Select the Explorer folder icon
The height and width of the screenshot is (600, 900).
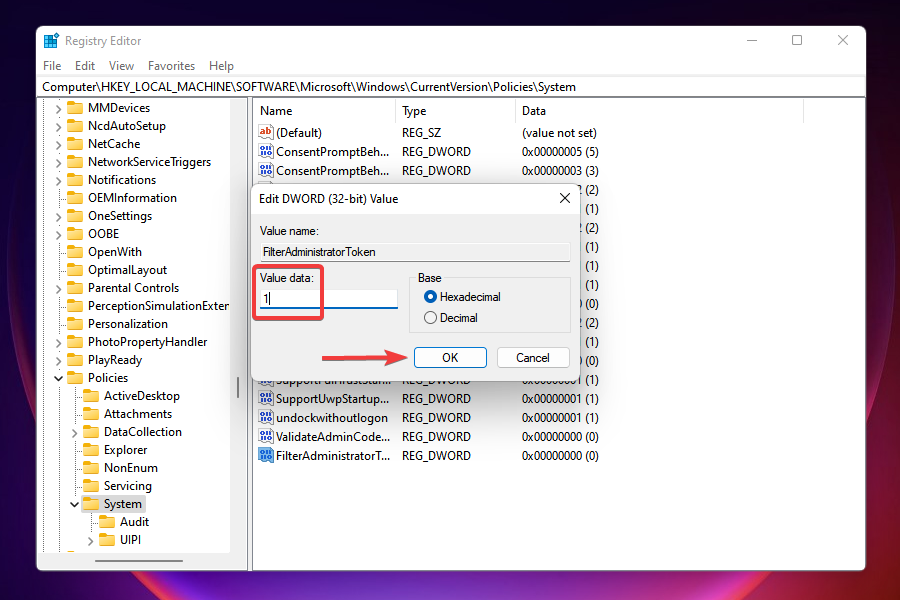point(91,450)
